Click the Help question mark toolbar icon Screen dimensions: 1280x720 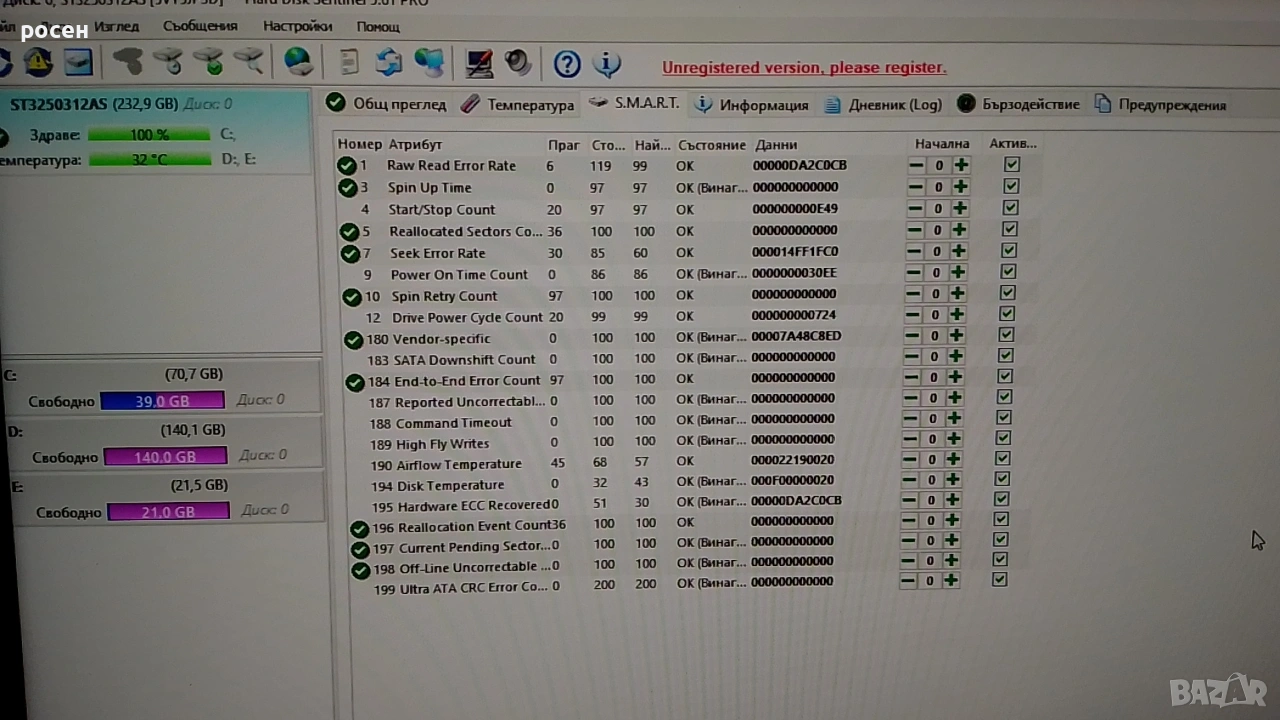pos(567,65)
